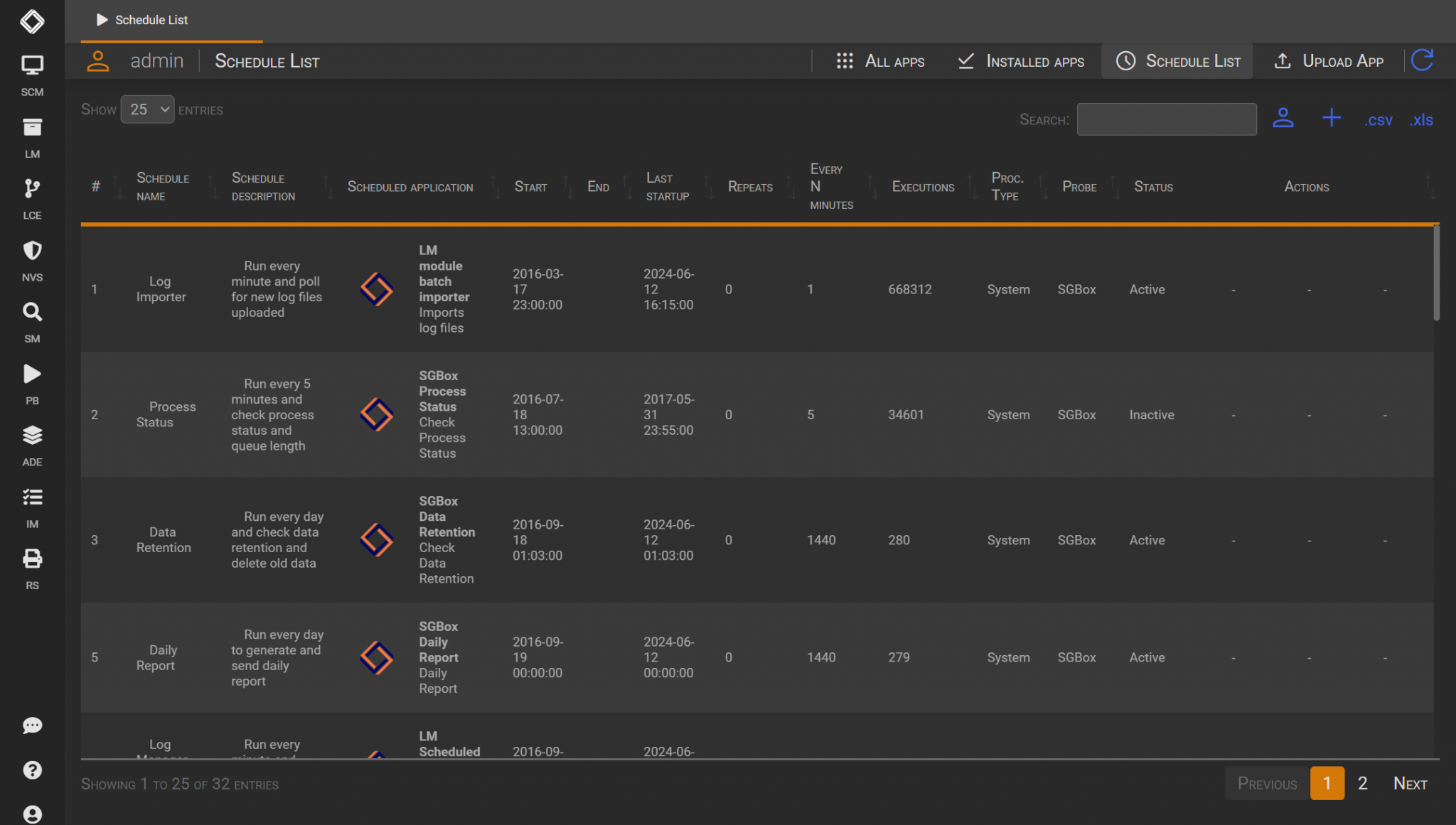
Task: Click the add new schedule plus icon
Action: point(1332,118)
